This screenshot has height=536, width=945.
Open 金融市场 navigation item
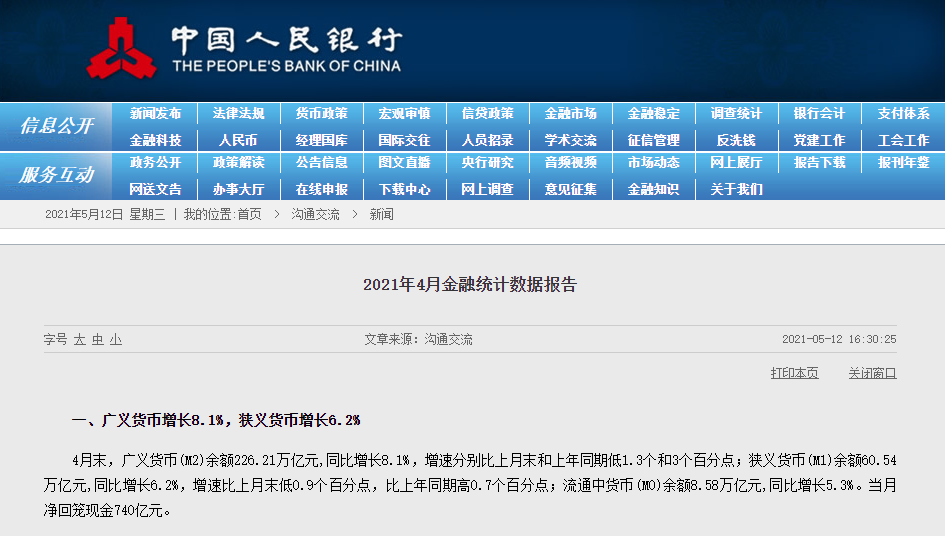point(571,113)
